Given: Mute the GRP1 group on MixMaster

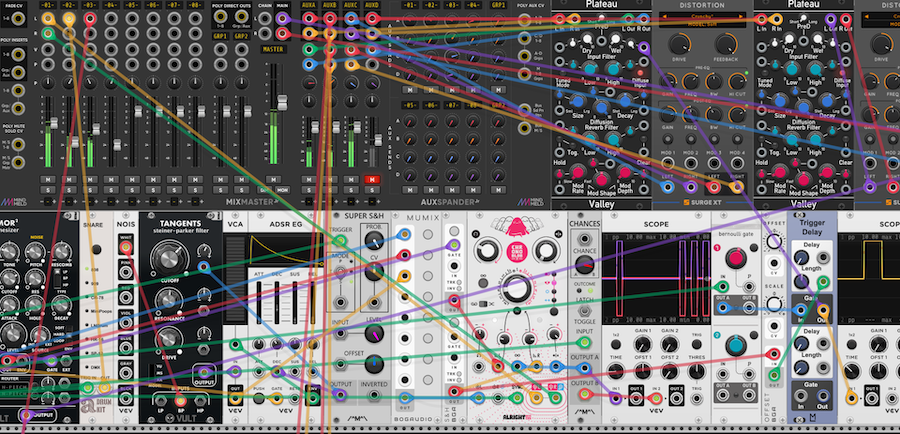Looking at the screenshot, I should coord(221,180).
